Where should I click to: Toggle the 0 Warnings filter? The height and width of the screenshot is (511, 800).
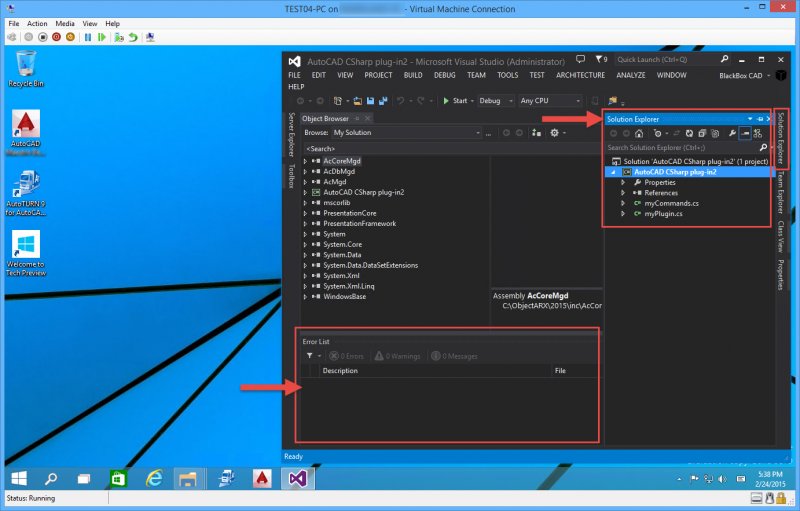[397, 356]
